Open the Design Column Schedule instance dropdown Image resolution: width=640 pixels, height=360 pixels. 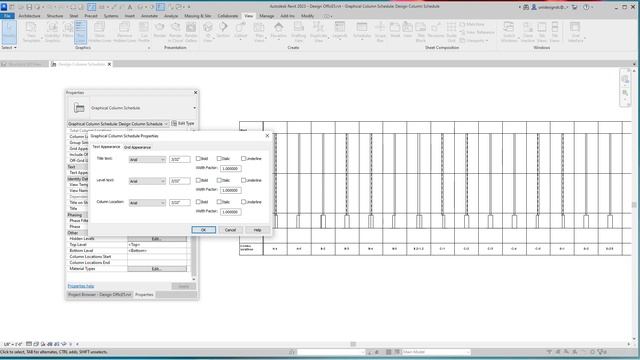[118, 124]
